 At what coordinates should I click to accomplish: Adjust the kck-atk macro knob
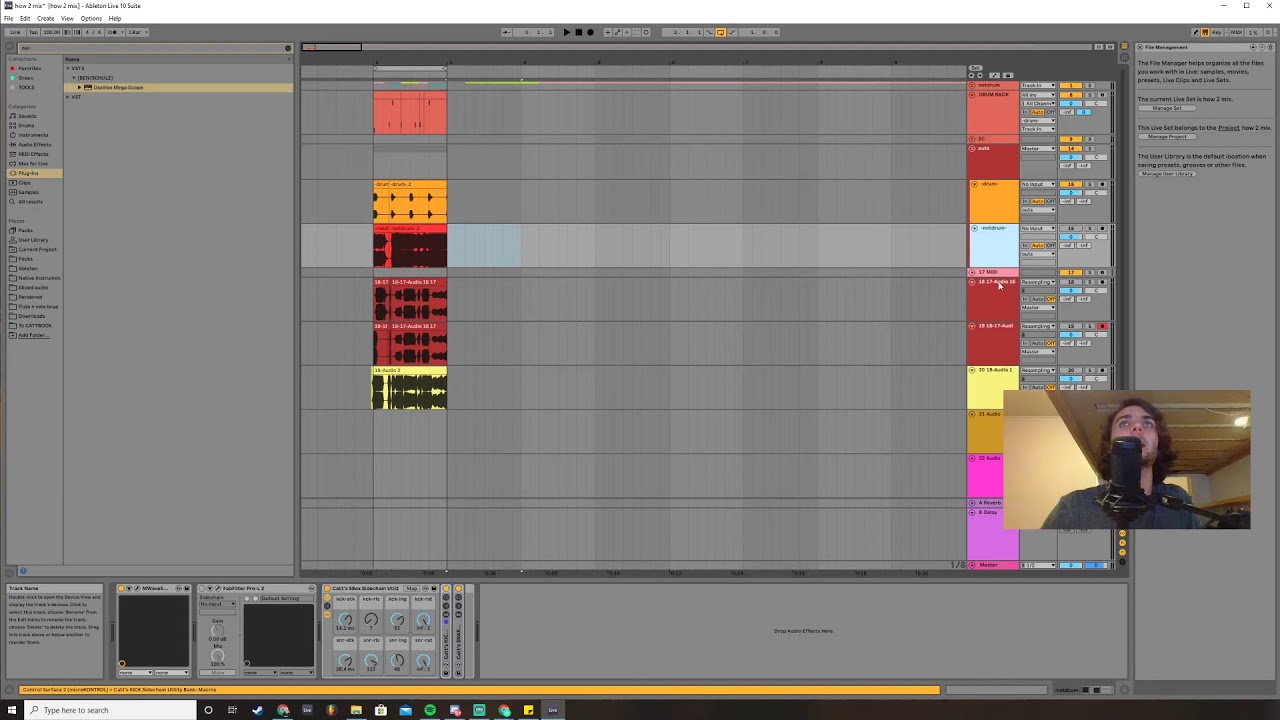click(x=345, y=619)
